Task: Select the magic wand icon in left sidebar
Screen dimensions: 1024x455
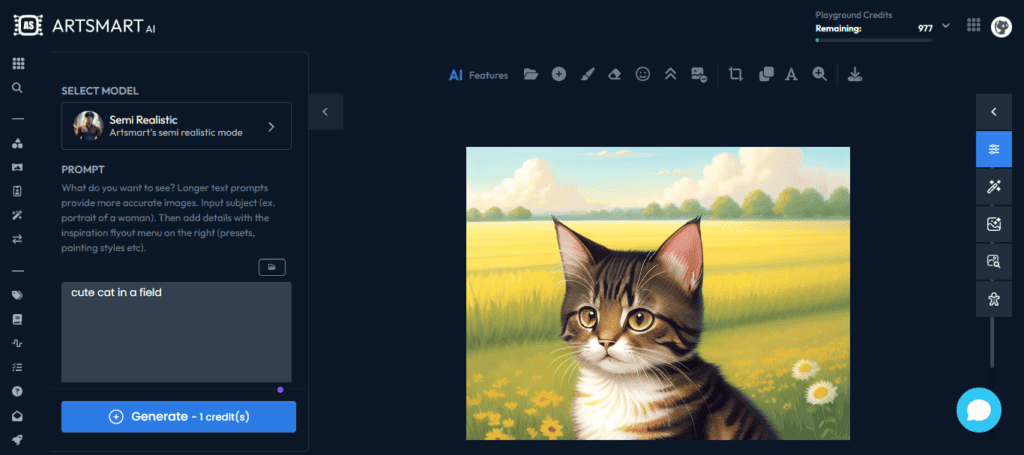Action: pos(18,215)
